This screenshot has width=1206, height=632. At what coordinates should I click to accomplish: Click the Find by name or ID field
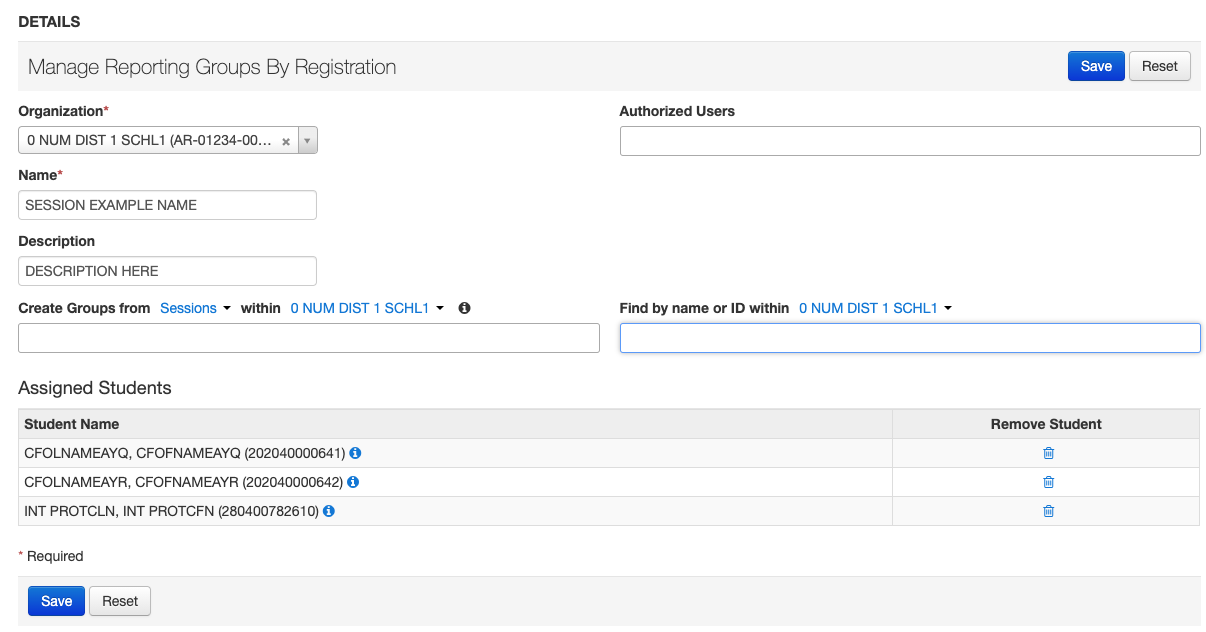click(909, 338)
